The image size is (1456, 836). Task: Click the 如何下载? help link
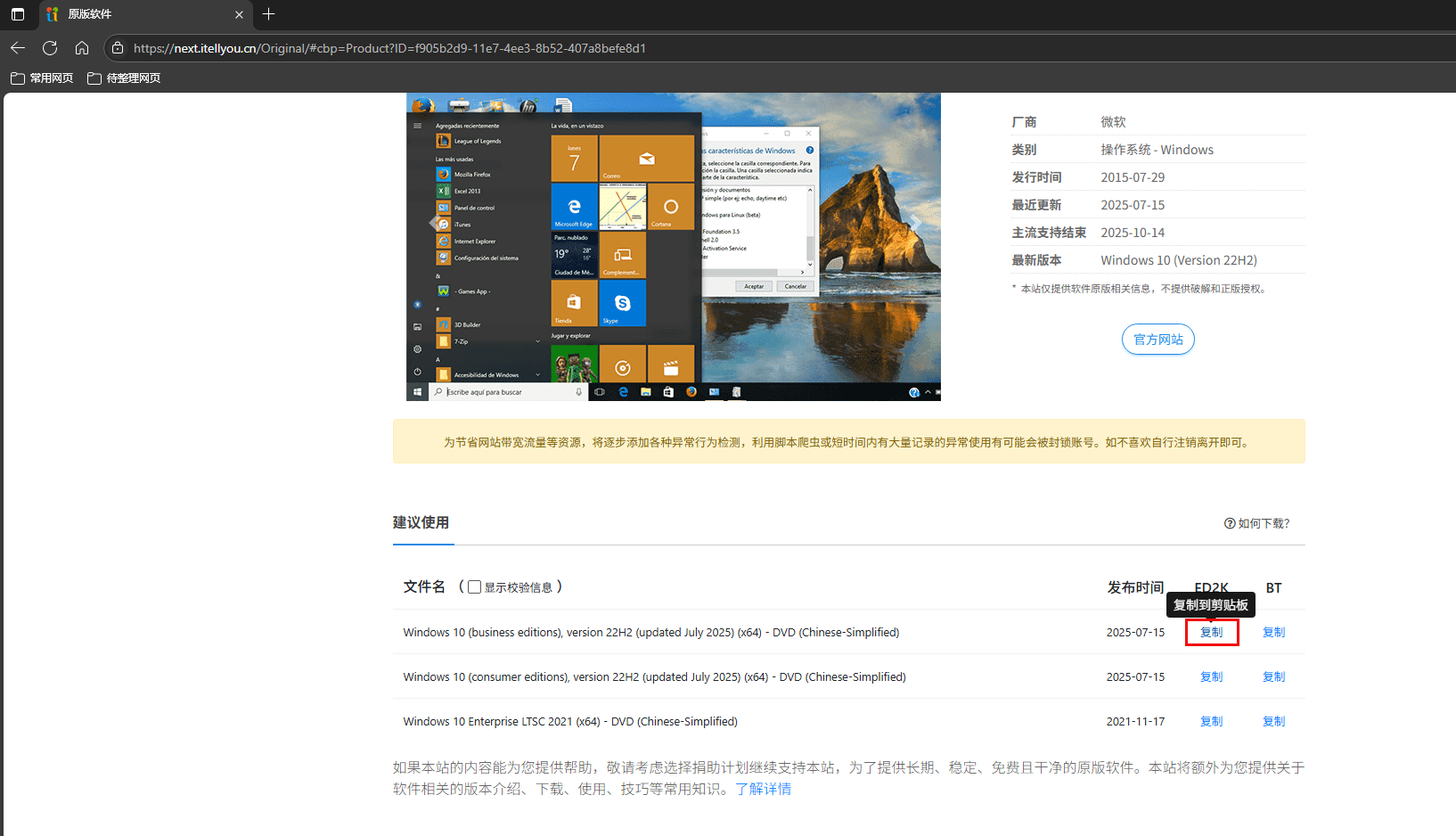[x=1256, y=523]
